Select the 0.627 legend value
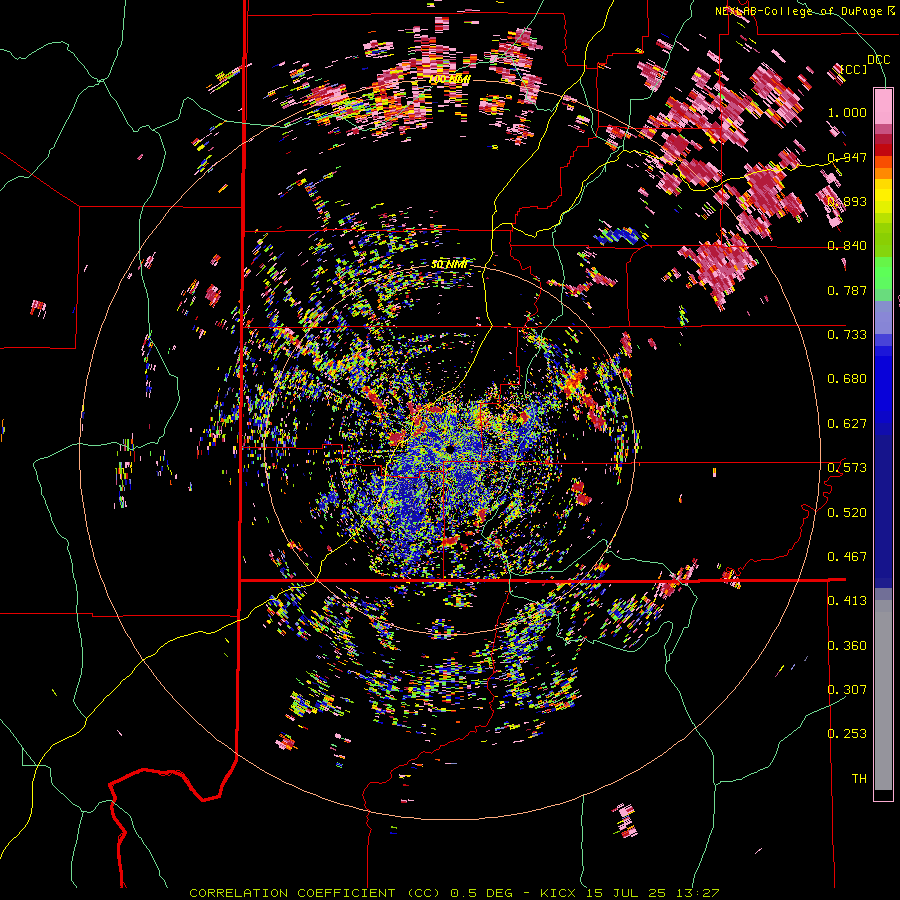Screen dimensions: 900x900 pos(847,424)
